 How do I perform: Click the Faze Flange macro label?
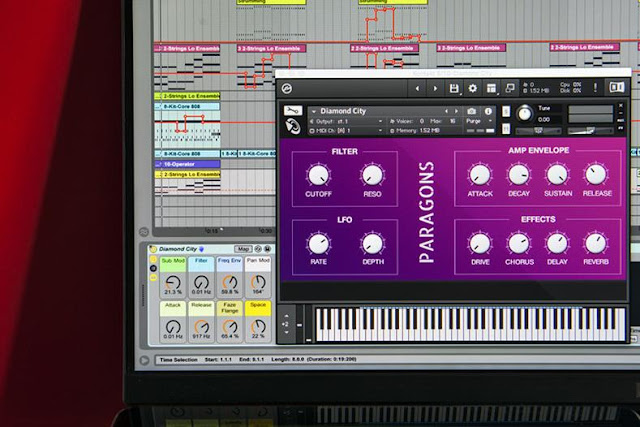point(229,308)
